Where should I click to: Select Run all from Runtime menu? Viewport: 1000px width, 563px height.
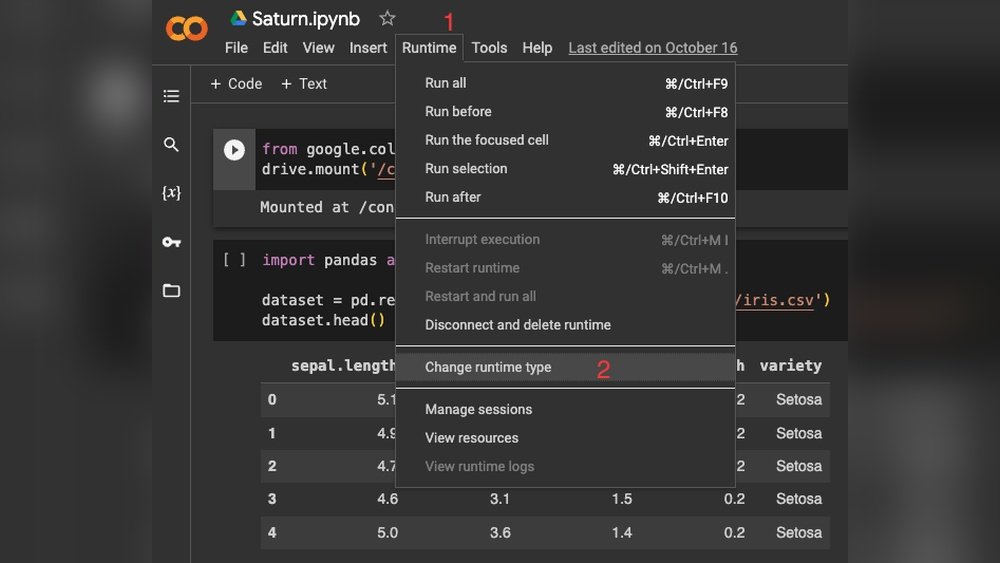pos(445,83)
